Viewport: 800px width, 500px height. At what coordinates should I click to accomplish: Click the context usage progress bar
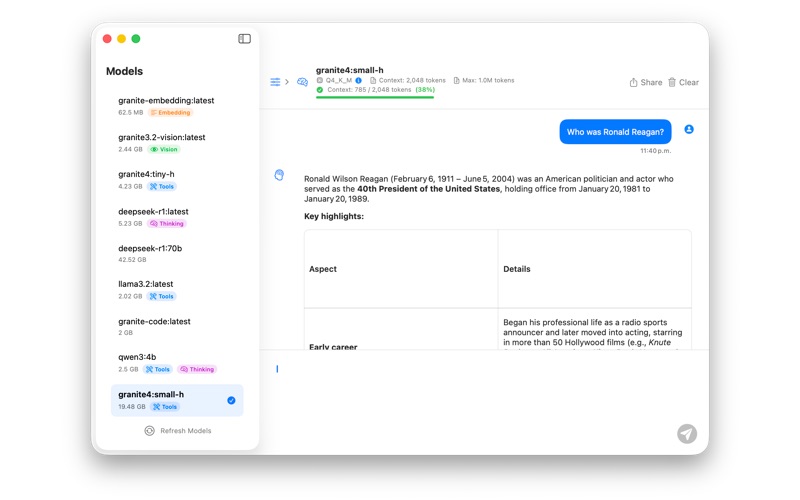pyautogui.click(x=375, y=97)
